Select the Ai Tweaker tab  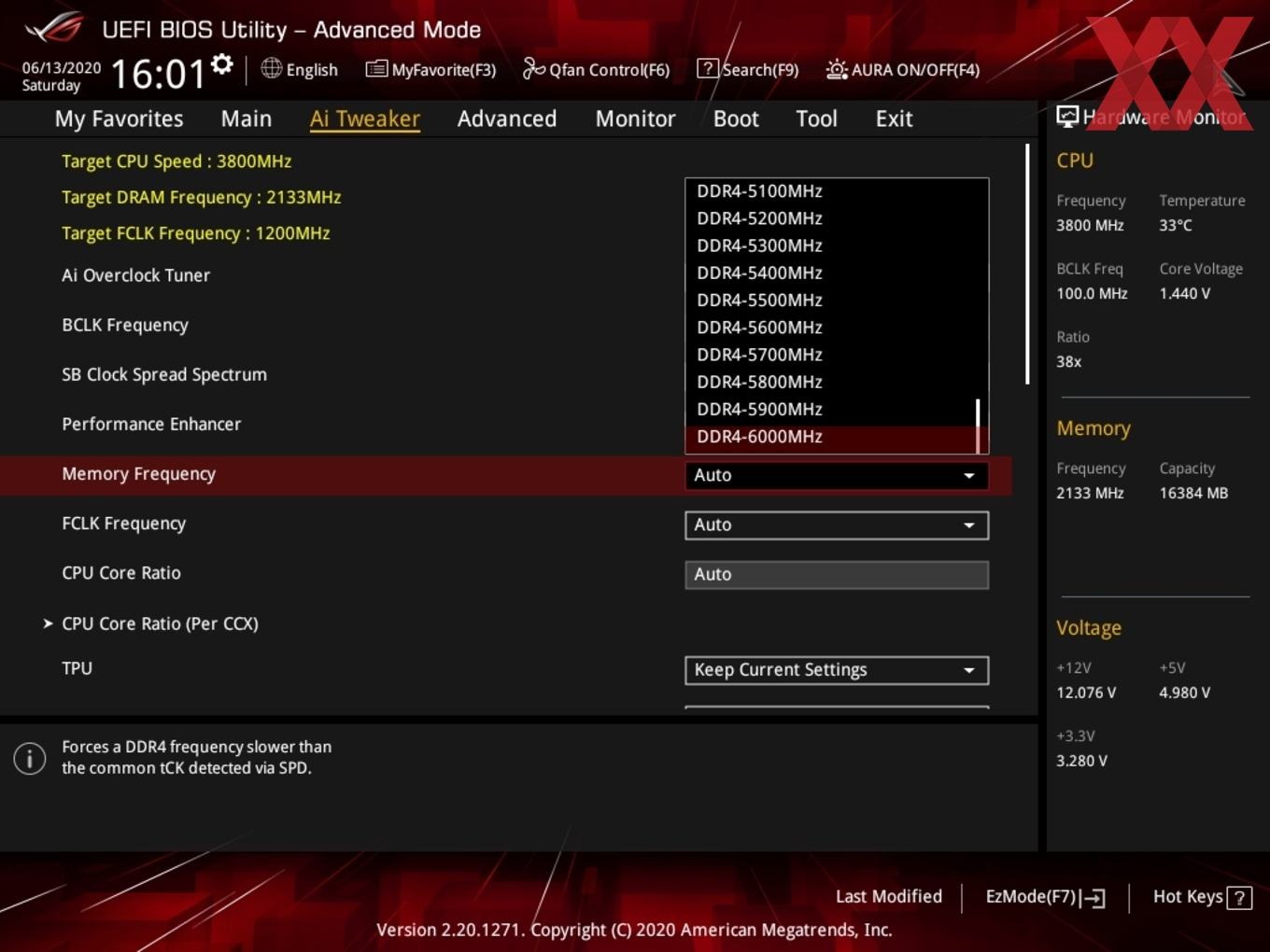pos(365,119)
